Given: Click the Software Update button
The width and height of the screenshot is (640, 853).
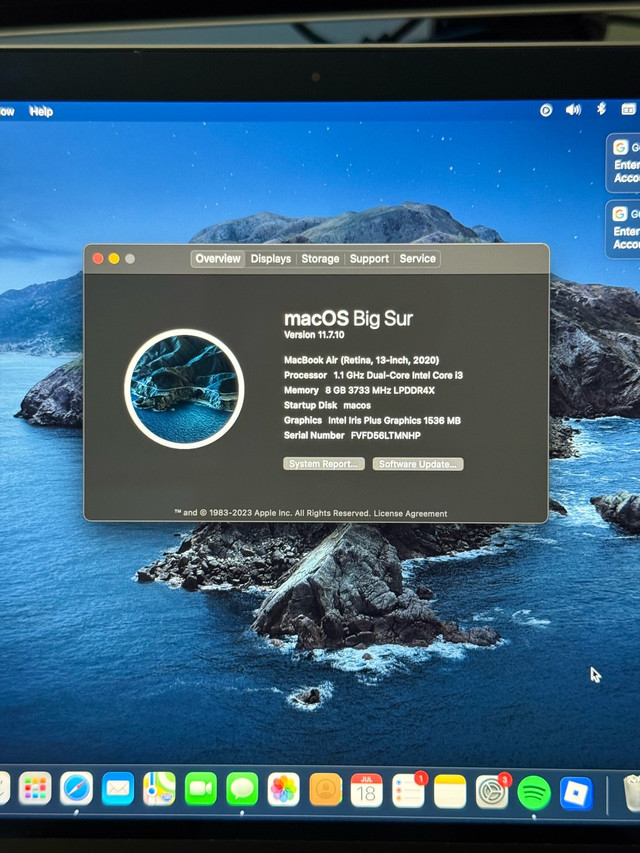Looking at the screenshot, I should tap(418, 464).
